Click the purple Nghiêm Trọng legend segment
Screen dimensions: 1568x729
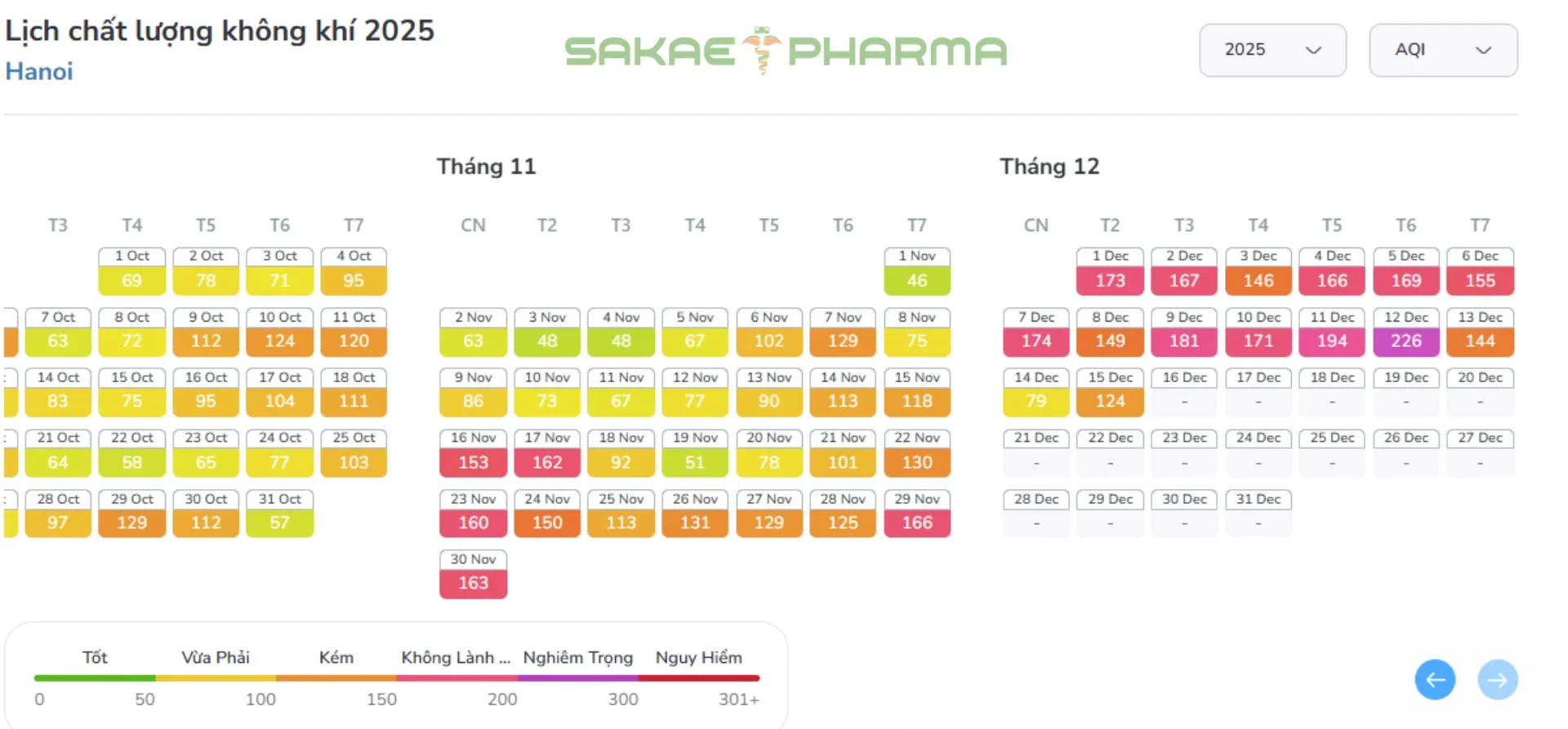[x=578, y=678]
